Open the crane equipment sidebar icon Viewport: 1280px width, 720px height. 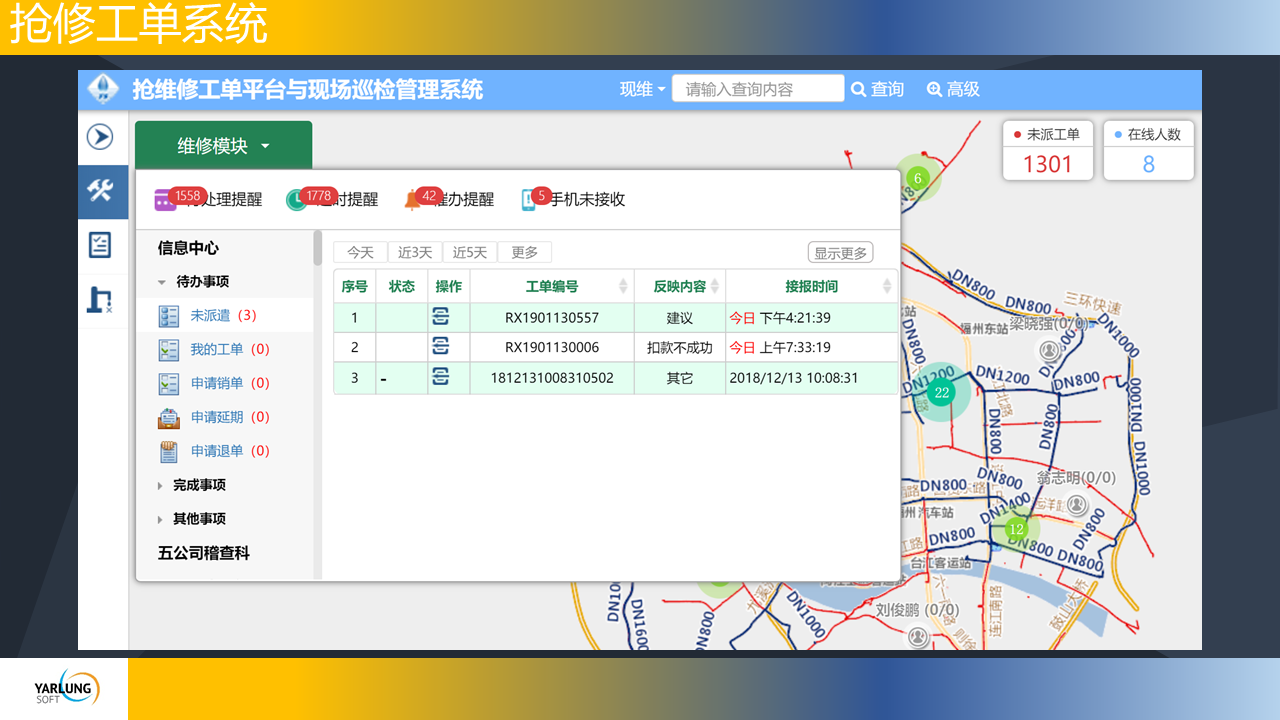(x=99, y=299)
